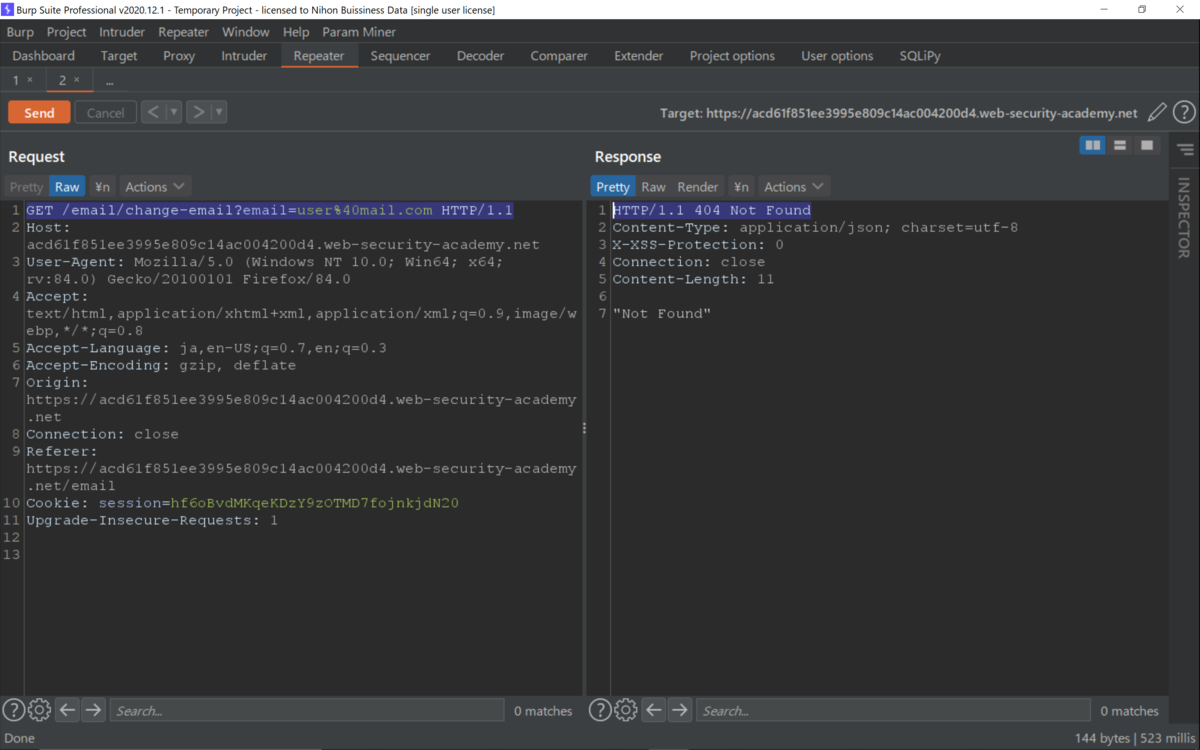The height and width of the screenshot is (750, 1200).
Task: Open Inspector panel menu icon
Action: point(1185,151)
